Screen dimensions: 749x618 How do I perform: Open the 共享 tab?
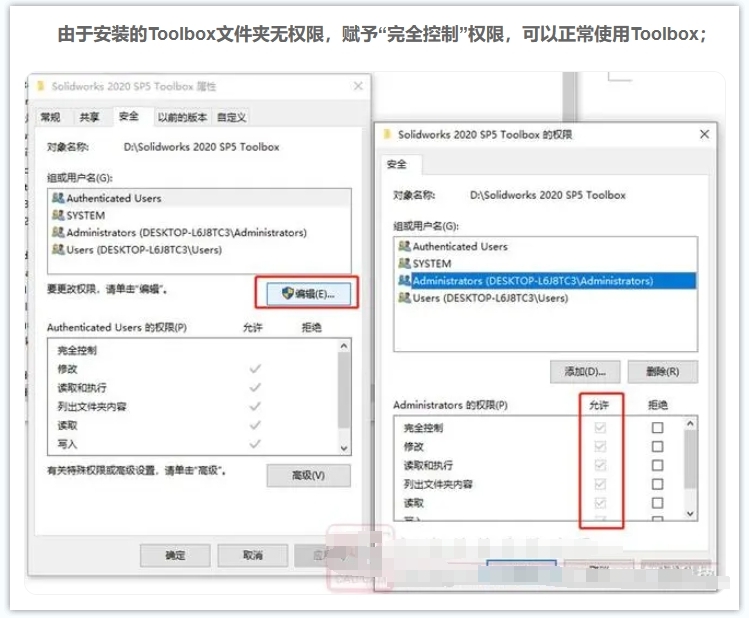tap(90, 117)
